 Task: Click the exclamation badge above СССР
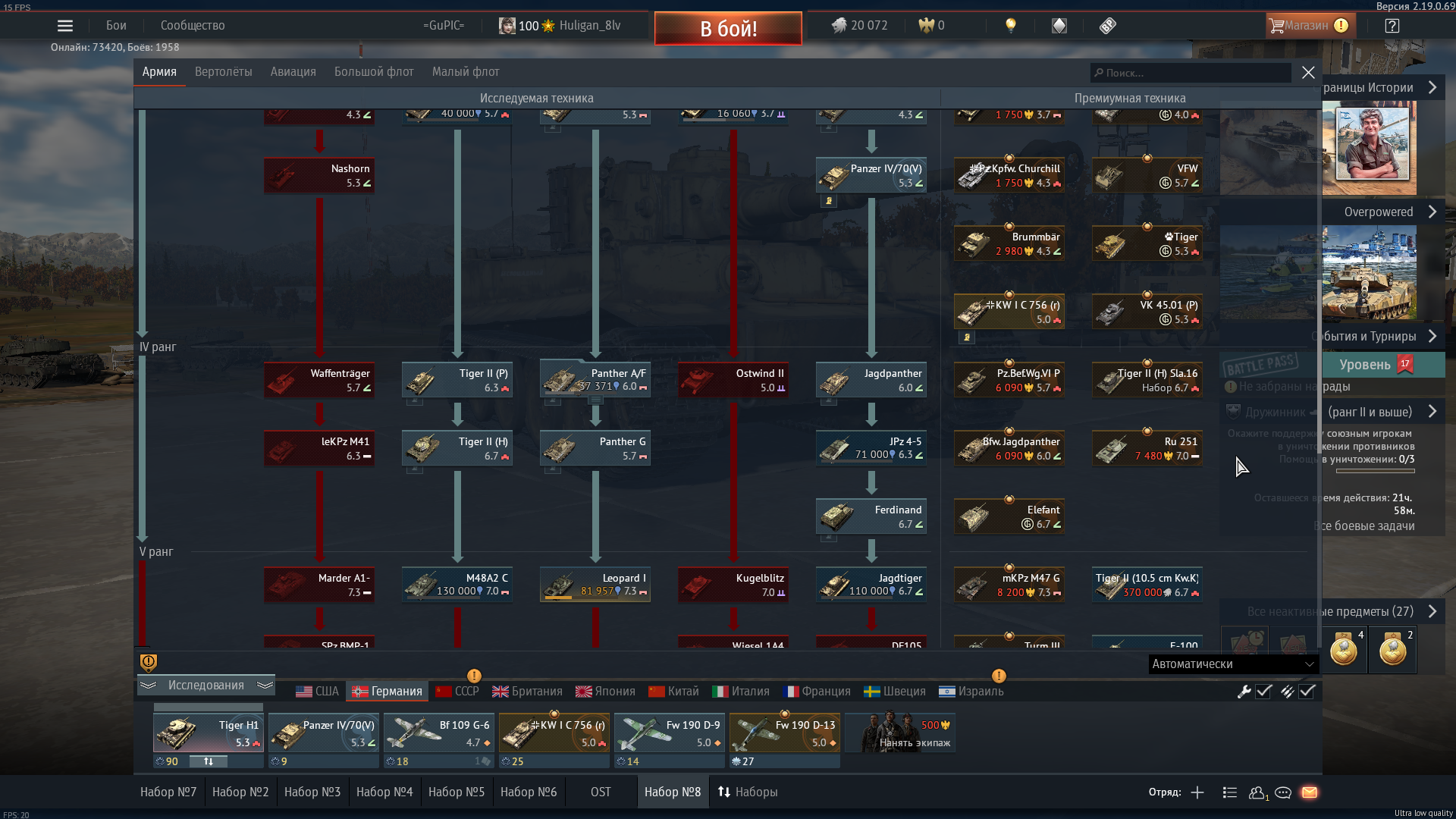(474, 676)
